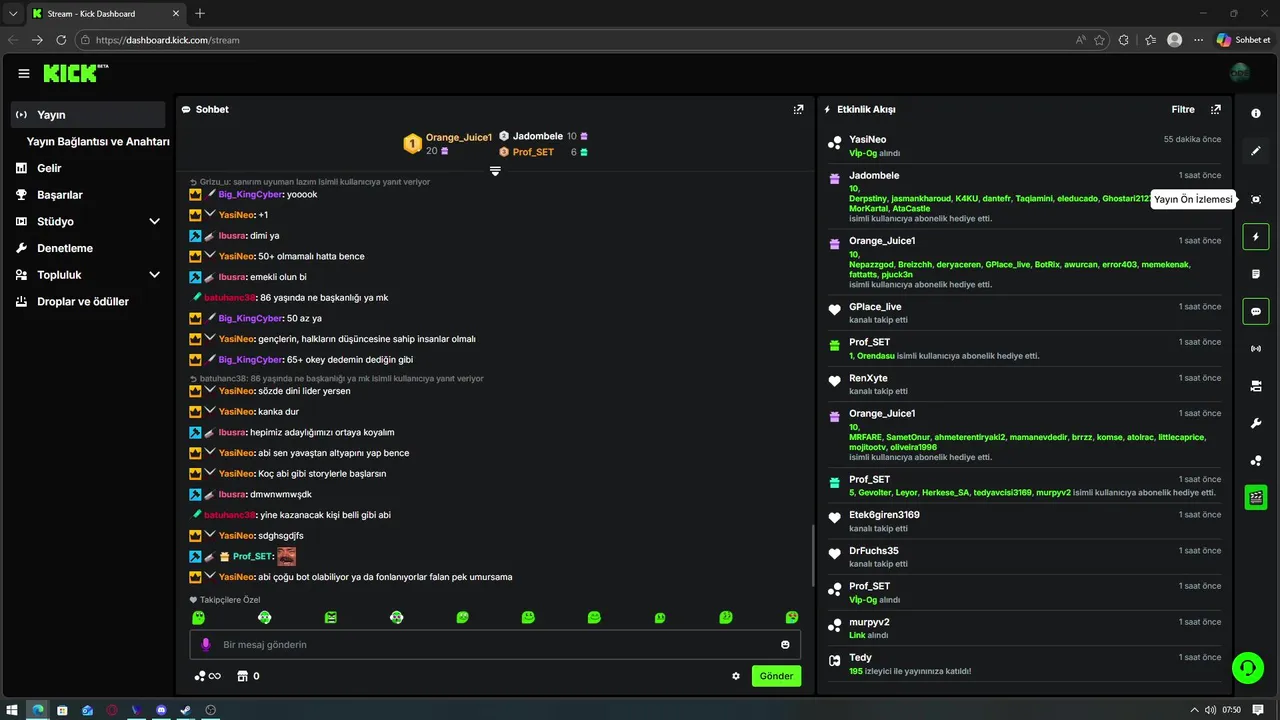Click the profile avatar at top right

pos(1240,73)
